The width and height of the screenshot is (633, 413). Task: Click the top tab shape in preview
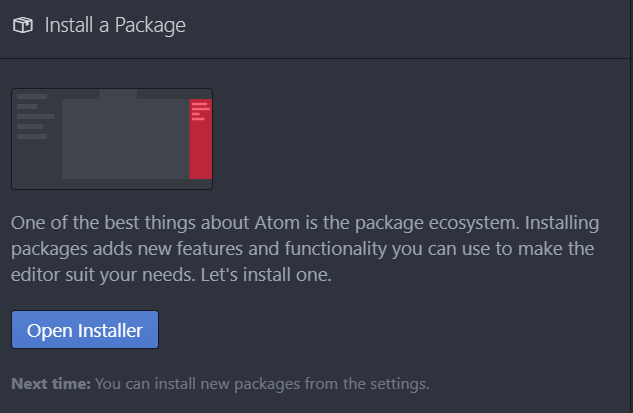point(118,94)
